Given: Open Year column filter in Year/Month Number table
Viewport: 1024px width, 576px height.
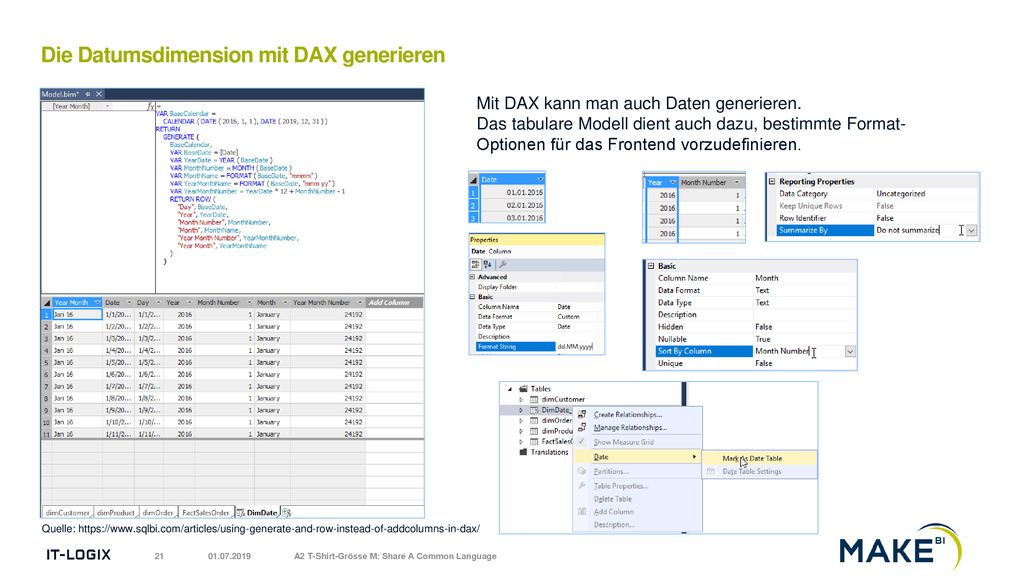Looking at the screenshot, I should click(672, 182).
